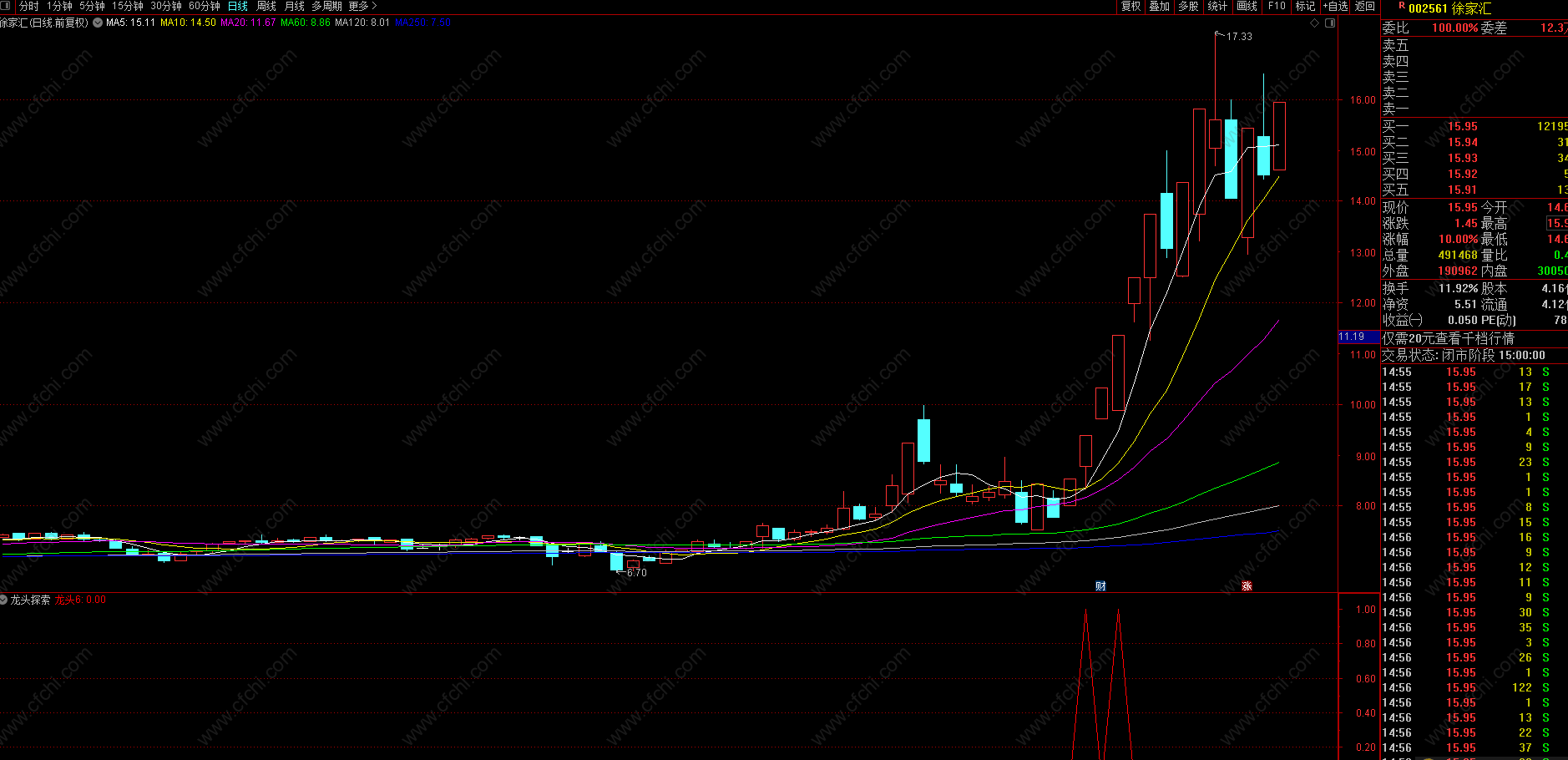Click the 卖五 ask row
The image size is (1568, 760).
tap(1474, 45)
